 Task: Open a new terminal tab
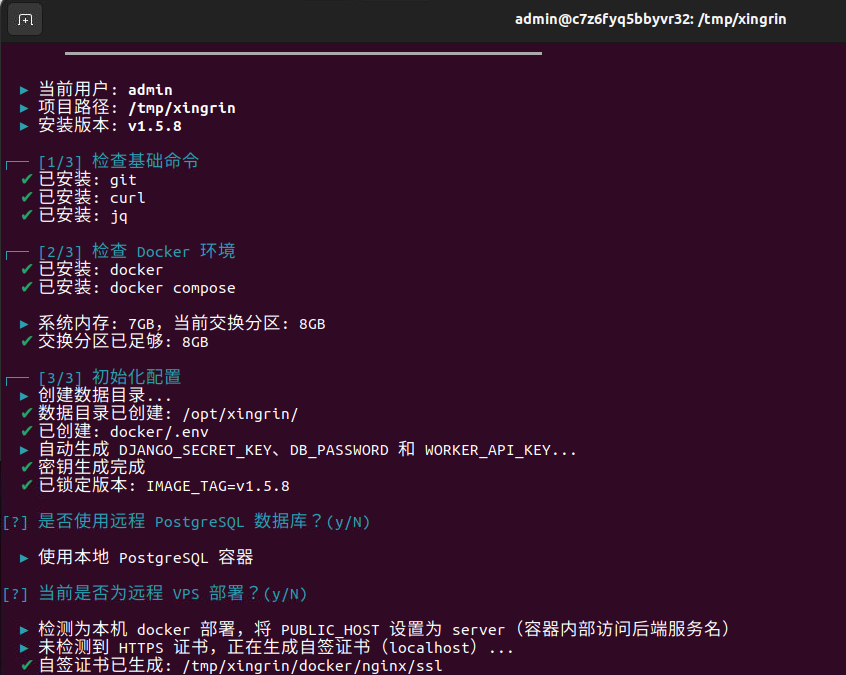point(25,20)
